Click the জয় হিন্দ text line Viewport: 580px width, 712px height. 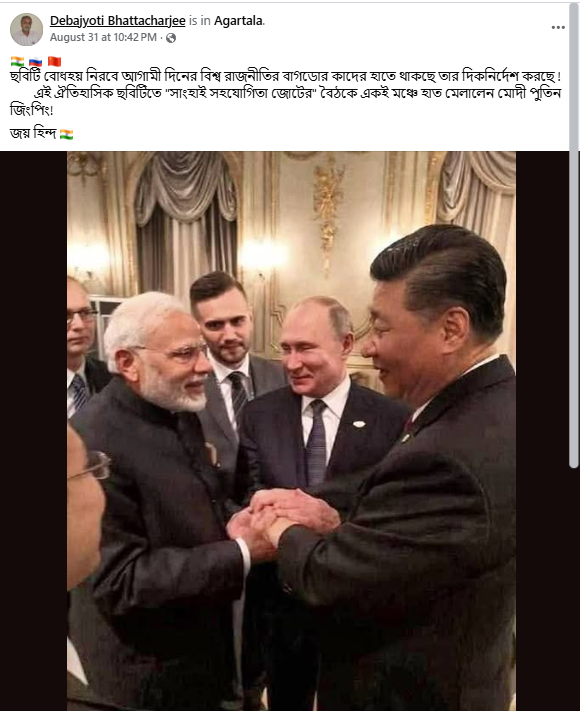point(33,134)
